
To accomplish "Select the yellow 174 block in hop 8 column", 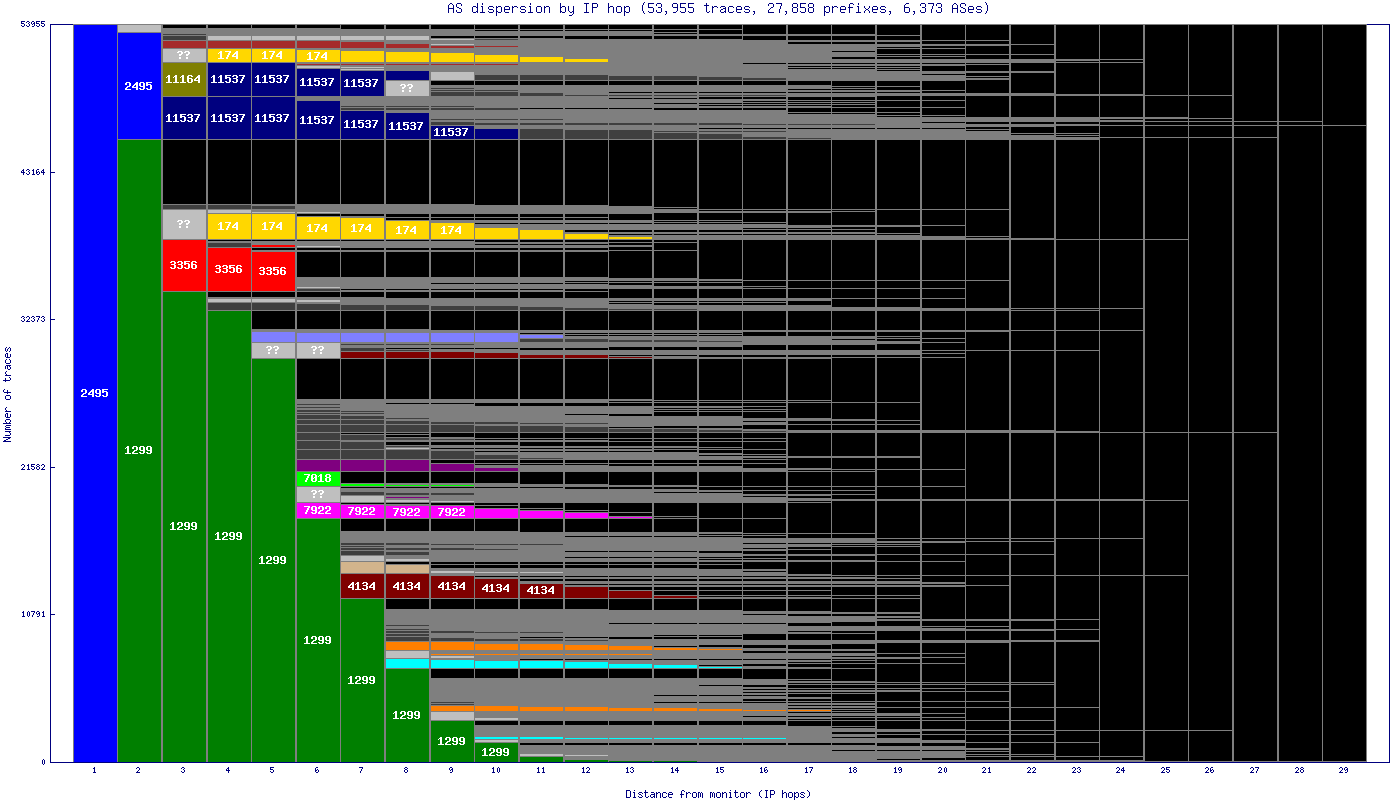I will coord(407,230).
